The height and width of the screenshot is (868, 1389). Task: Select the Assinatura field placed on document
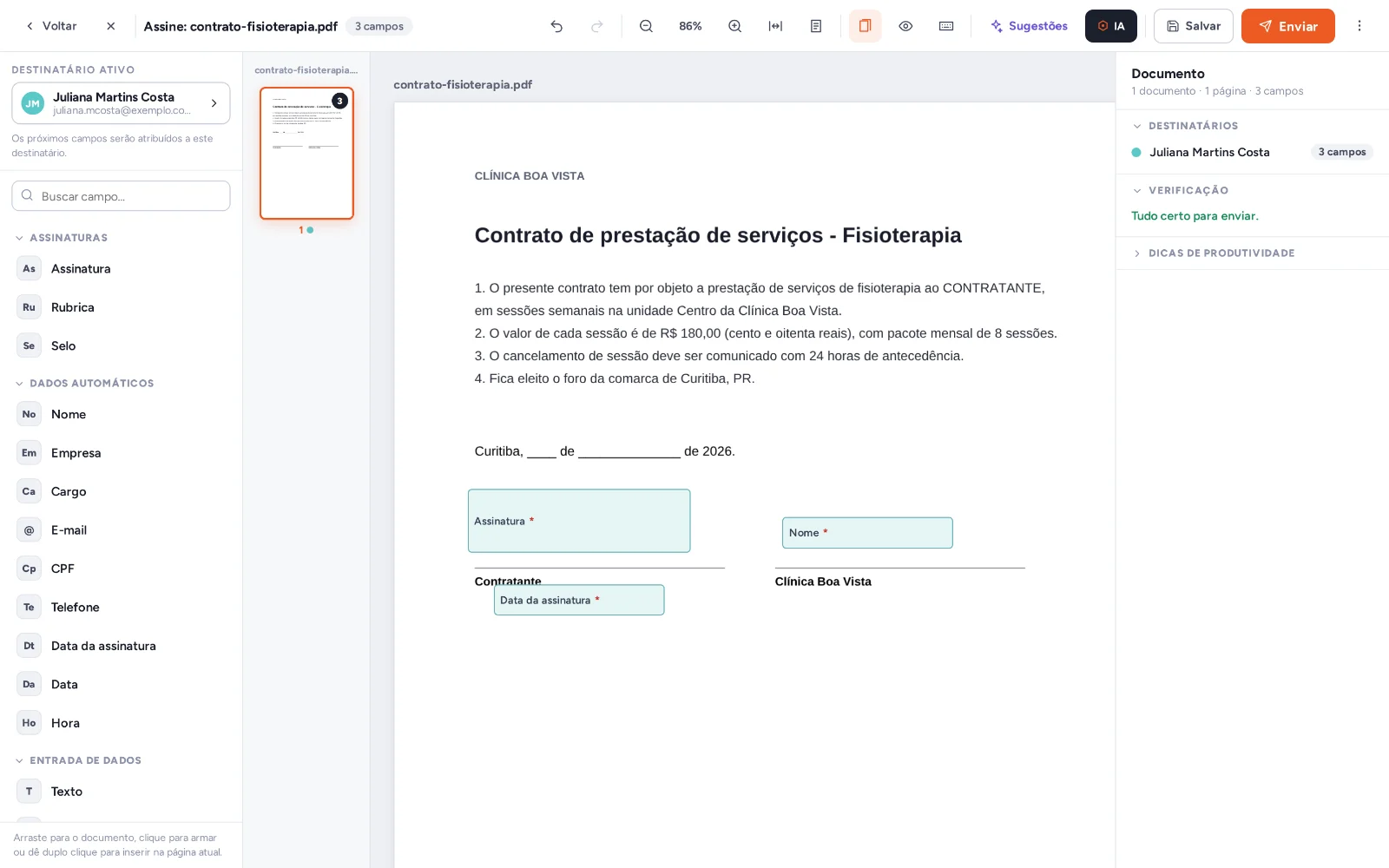pos(579,521)
